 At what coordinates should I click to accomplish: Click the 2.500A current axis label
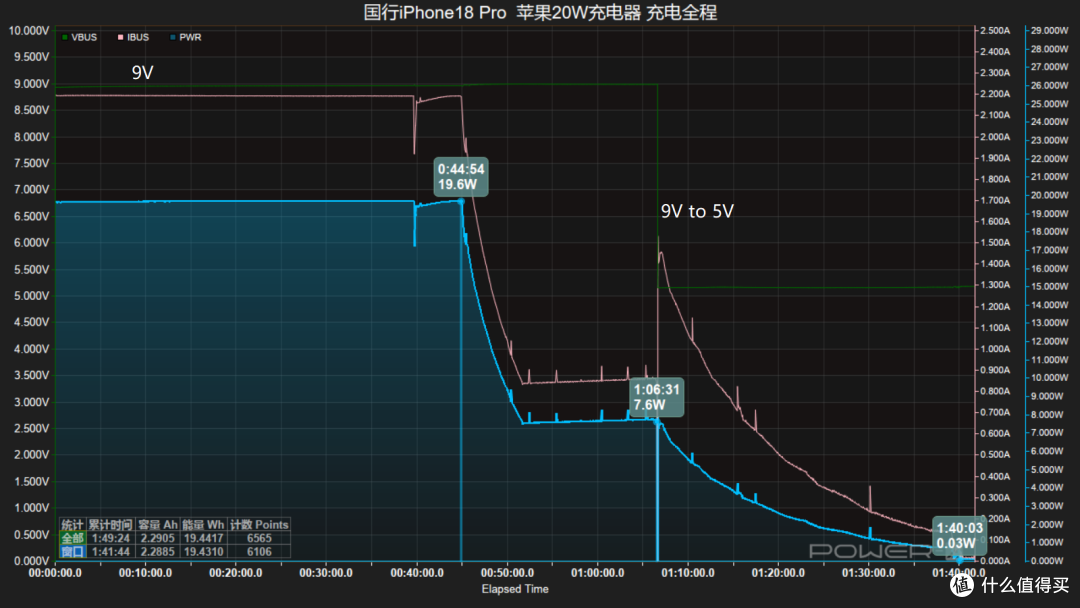(995, 30)
